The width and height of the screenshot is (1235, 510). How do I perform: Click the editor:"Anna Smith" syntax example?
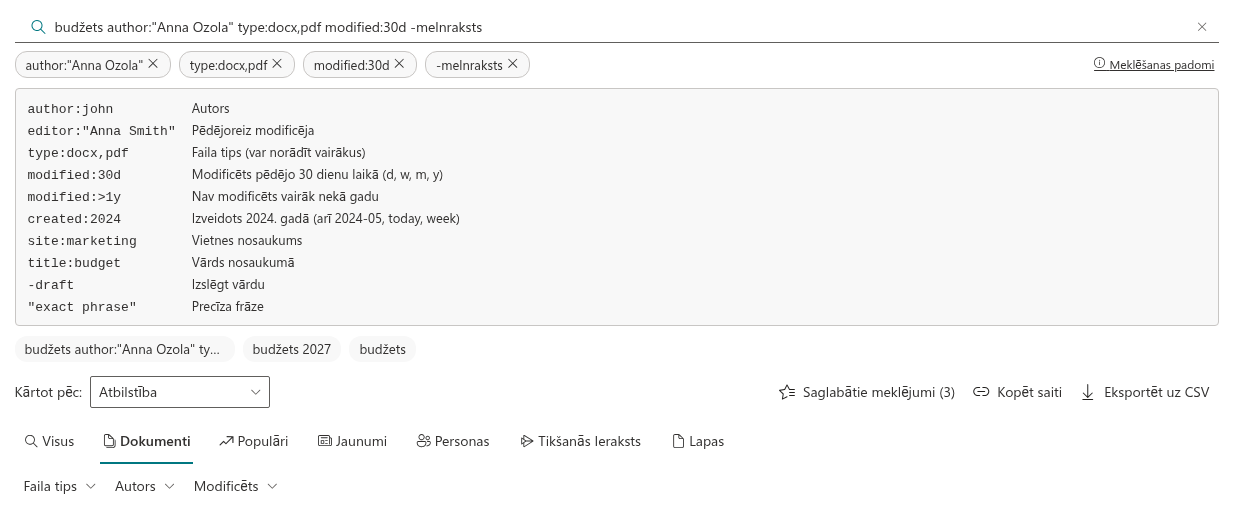pyautogui.click(x=101, y=131)
